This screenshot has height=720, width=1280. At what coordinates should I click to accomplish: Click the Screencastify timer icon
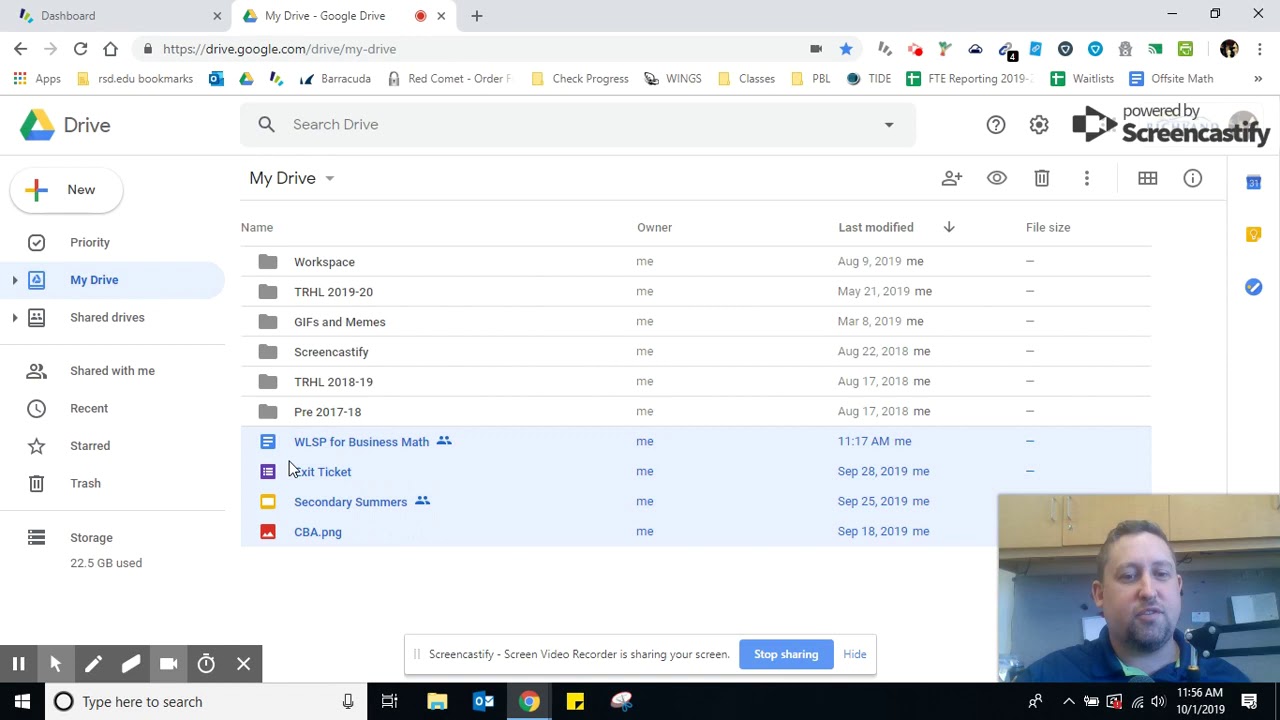206,664
